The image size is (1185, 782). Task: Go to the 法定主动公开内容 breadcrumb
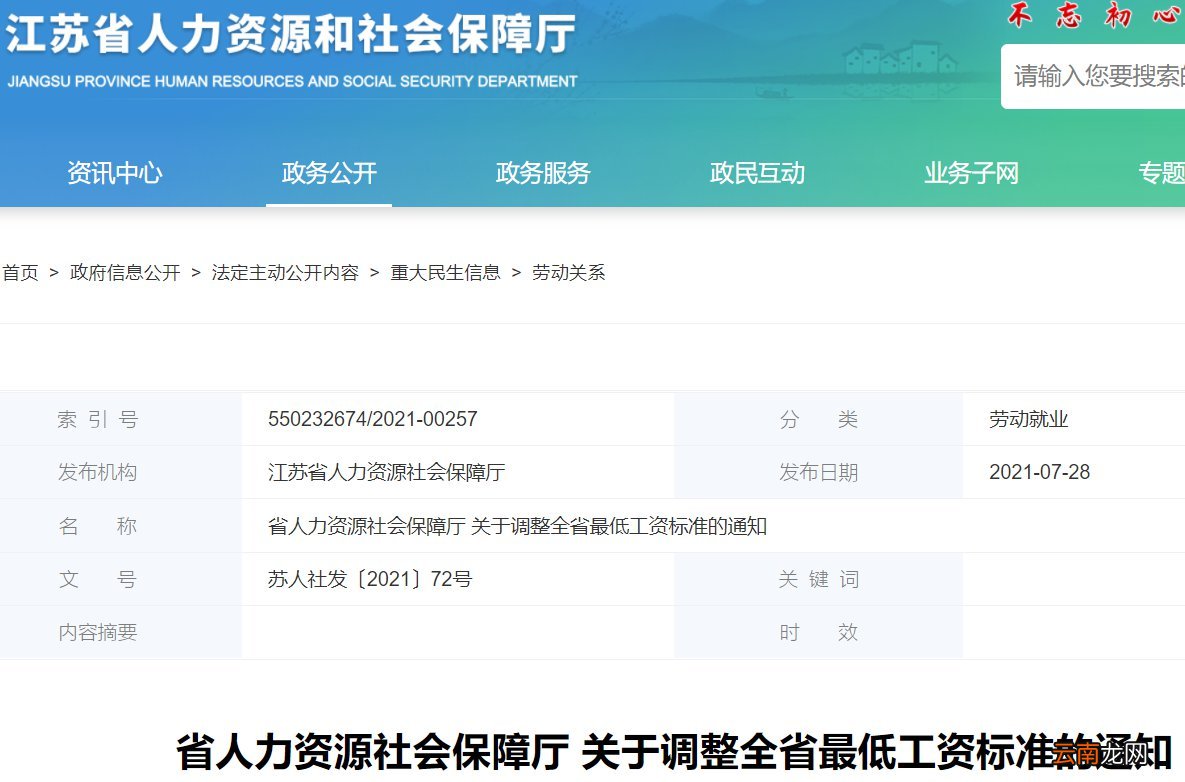click(285, 272)
